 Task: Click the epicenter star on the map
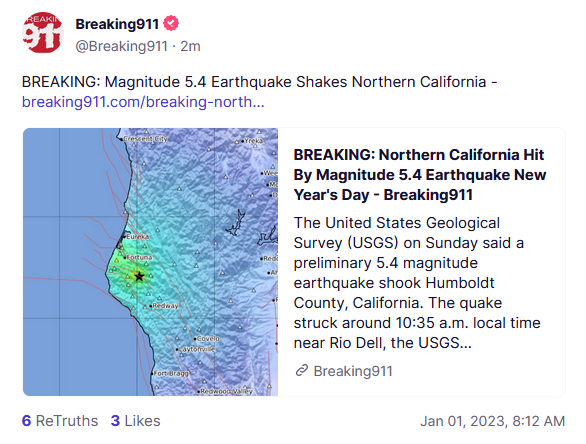click(139, 277)
